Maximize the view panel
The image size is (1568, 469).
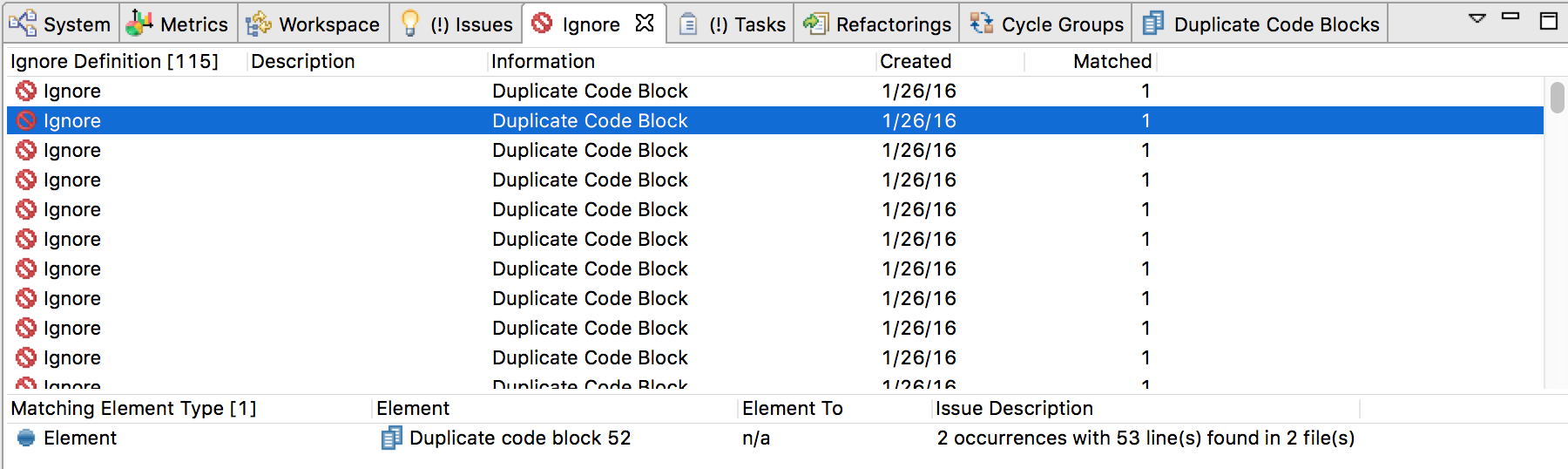pos(1548,20)
